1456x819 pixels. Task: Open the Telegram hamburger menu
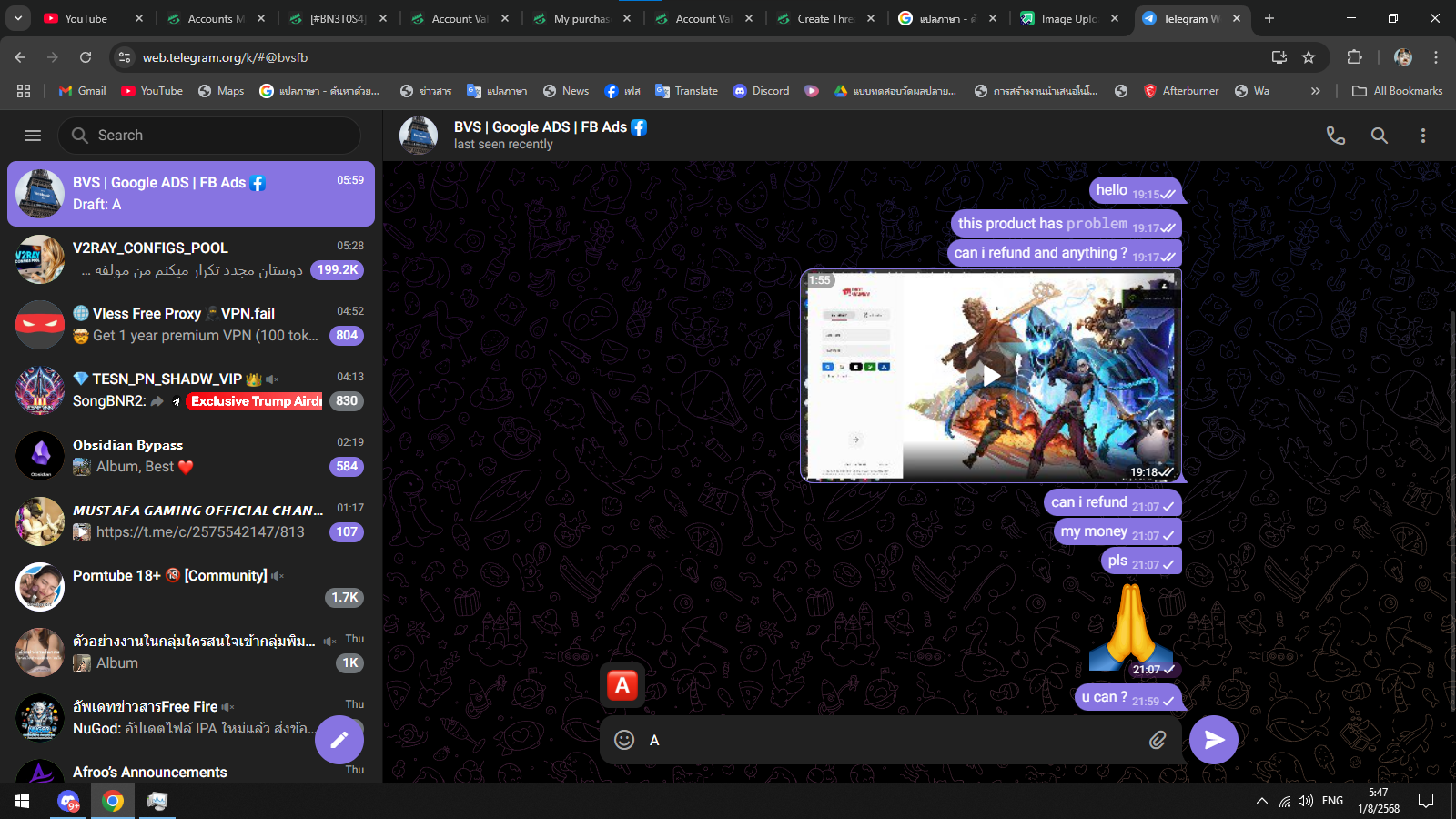click(33, 136)
